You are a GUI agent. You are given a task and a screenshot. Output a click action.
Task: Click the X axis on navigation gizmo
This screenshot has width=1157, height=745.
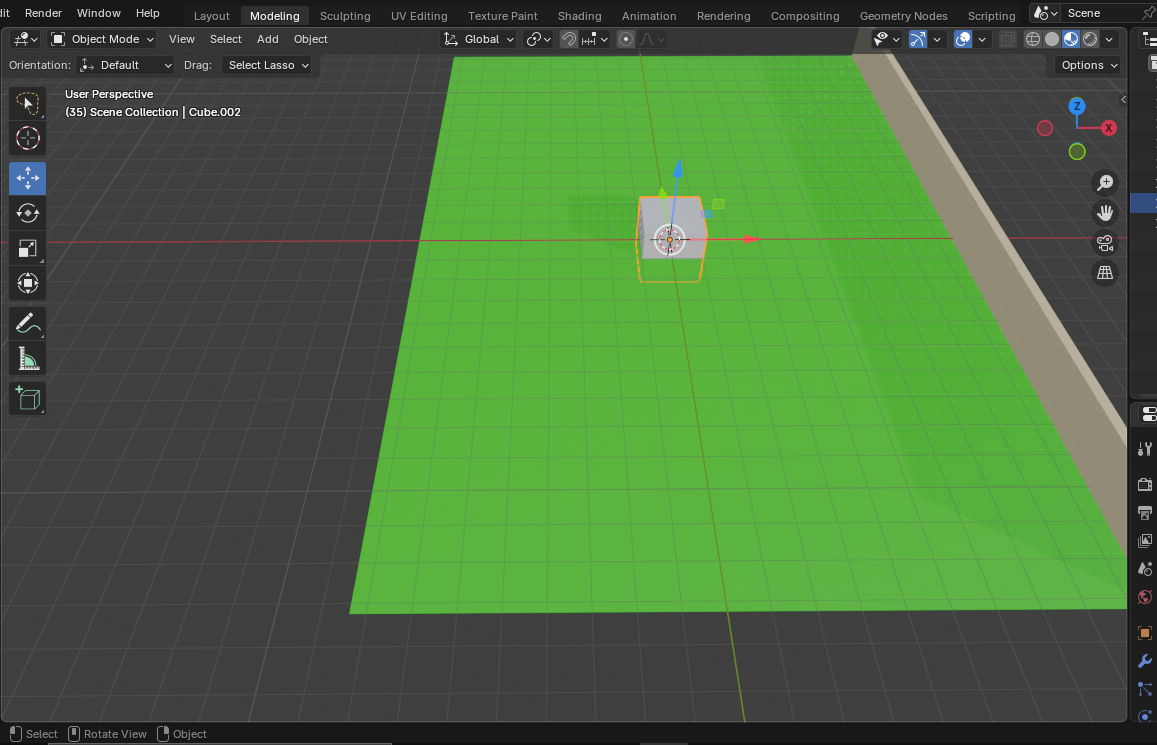click(1108, 128)
